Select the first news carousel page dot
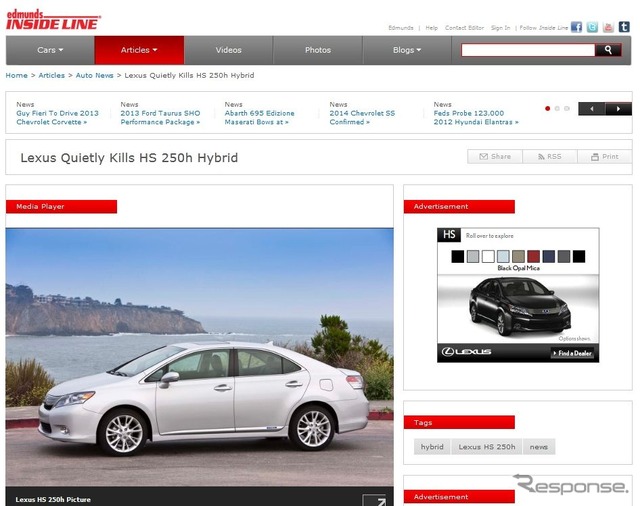This screenshot has width=640, height=506. point(547,109)
